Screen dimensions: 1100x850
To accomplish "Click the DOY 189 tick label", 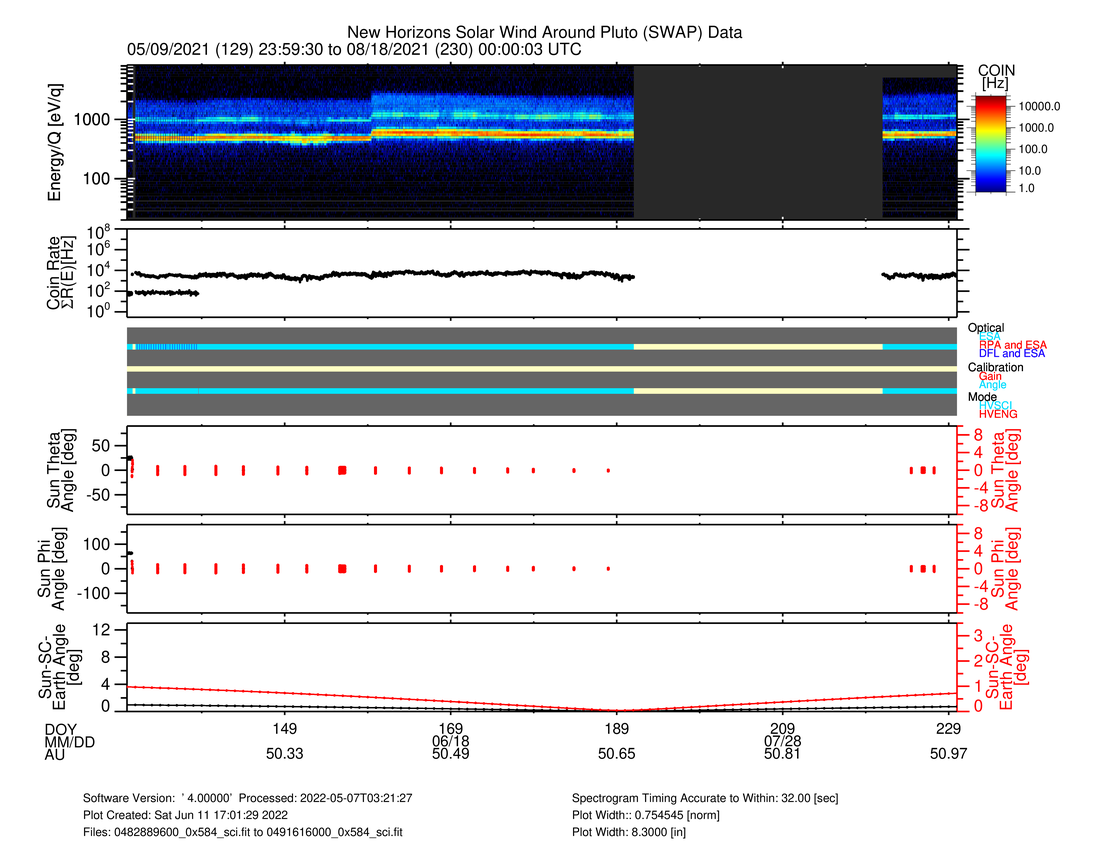I will (616, 728).
